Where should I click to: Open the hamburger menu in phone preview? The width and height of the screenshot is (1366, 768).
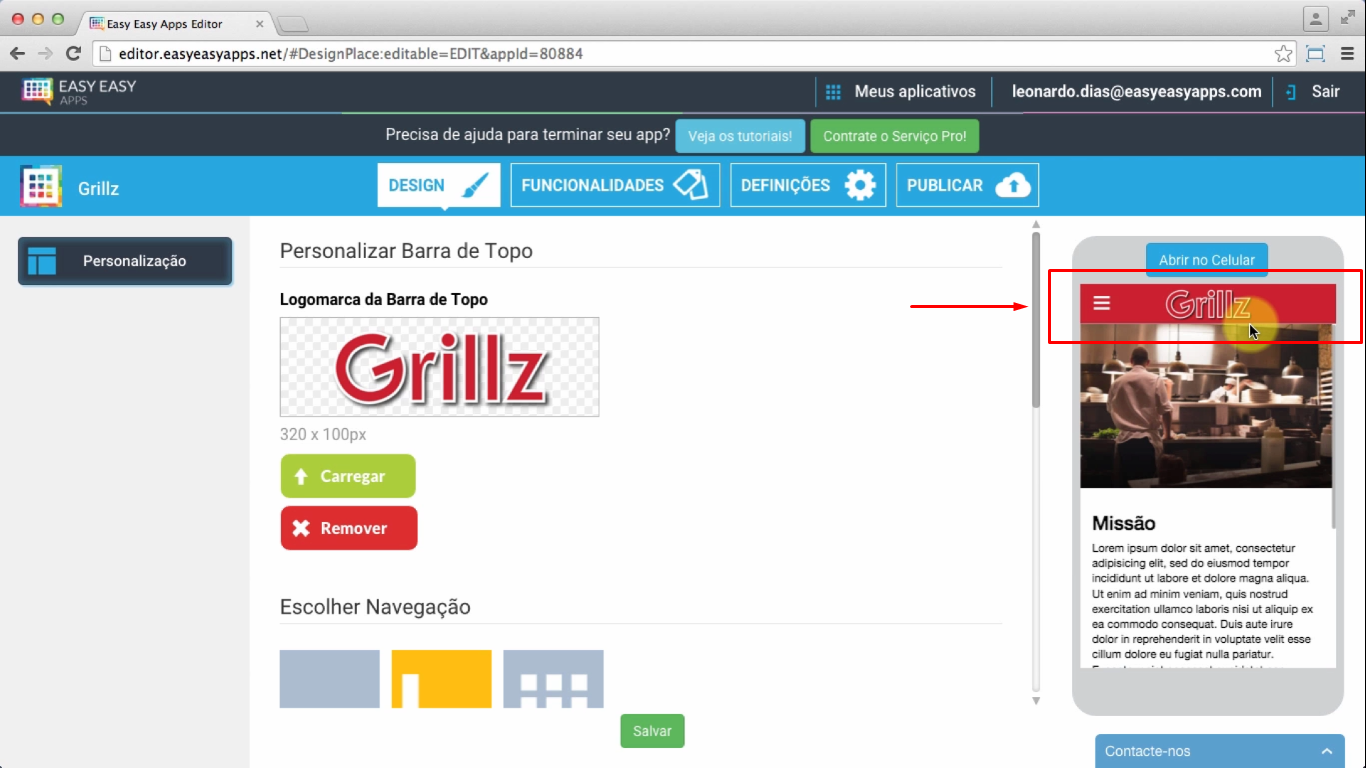[1101, 303]
